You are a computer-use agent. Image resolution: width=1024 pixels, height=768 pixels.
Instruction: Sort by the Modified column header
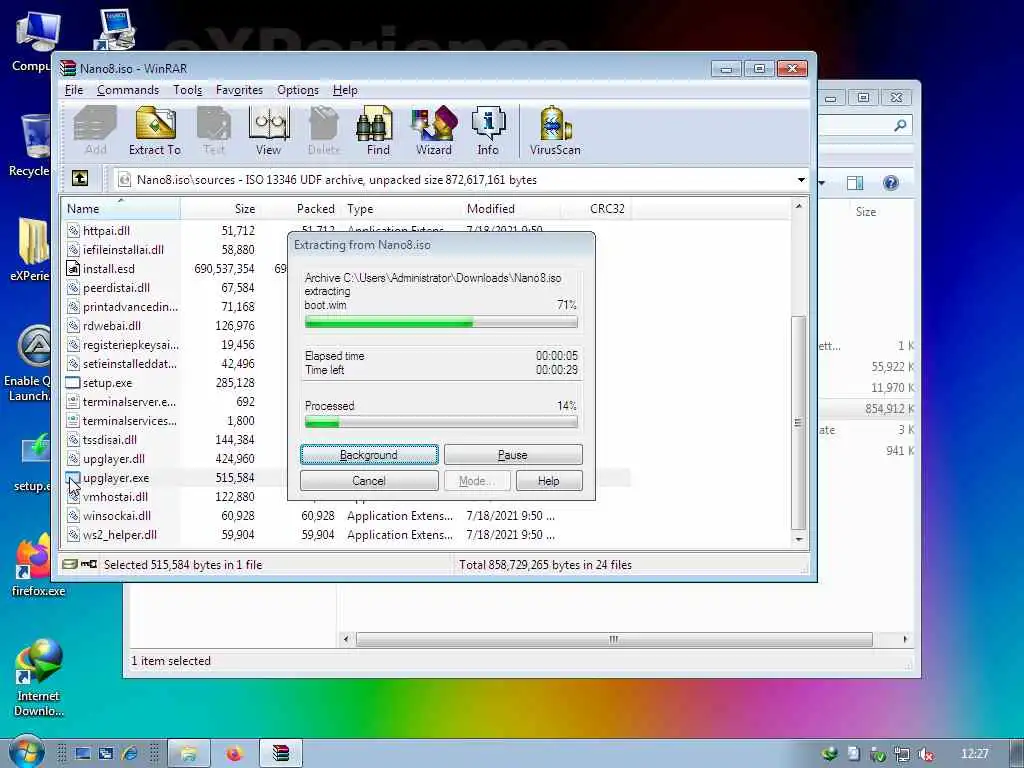coord(511,209)
